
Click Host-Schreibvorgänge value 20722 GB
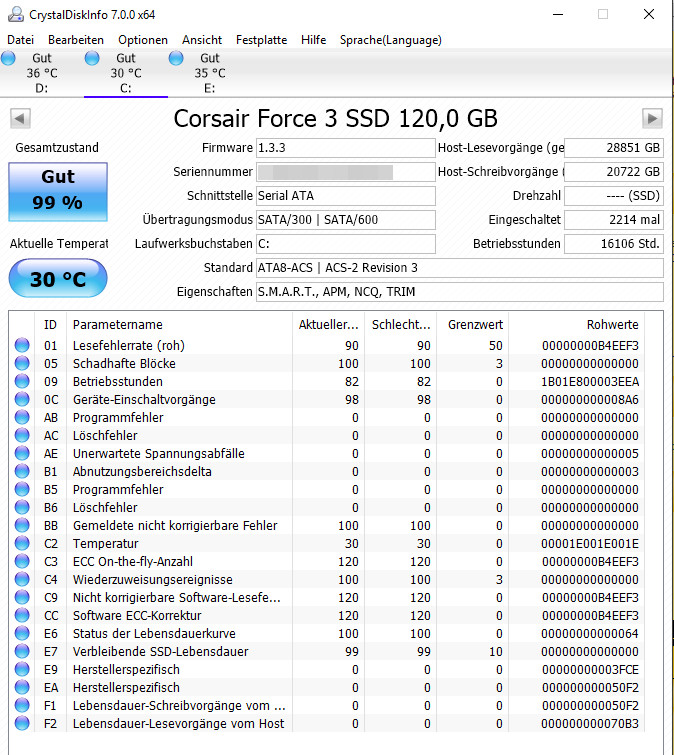click(x=614, y=172)
